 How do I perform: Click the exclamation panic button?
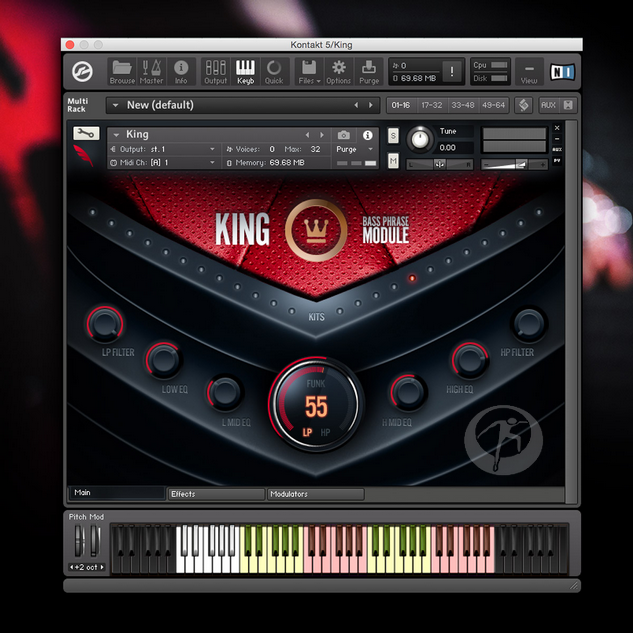coord(451,72)
